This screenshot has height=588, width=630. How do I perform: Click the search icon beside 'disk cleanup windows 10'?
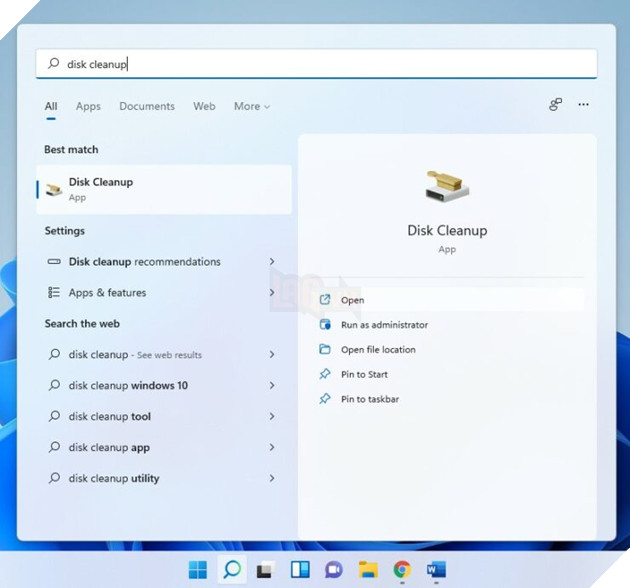pos(54,385)
